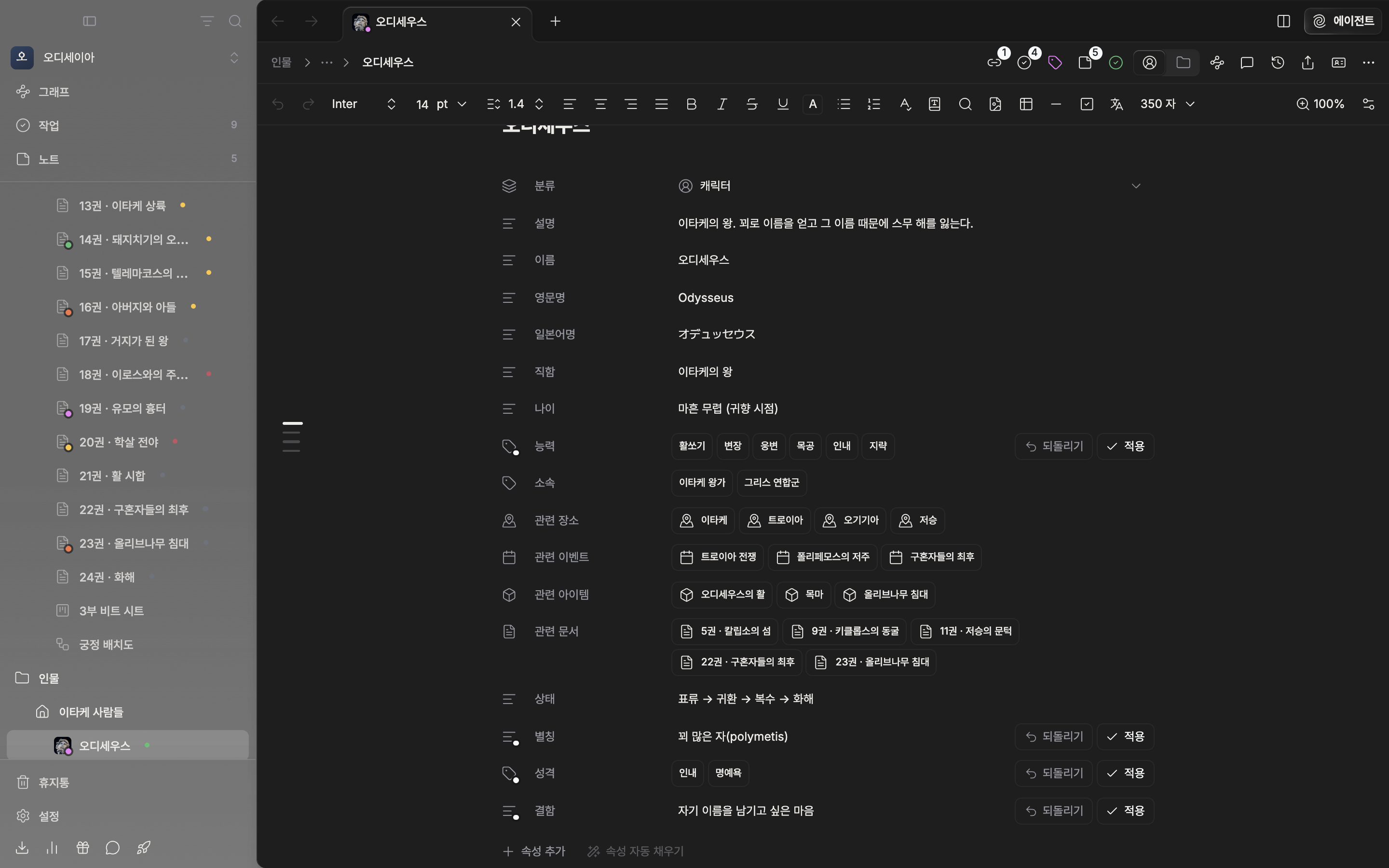Open the 노트 notes section
Image resolution: width=1389 pixels, height=868 pixels.
pos(127,159)
